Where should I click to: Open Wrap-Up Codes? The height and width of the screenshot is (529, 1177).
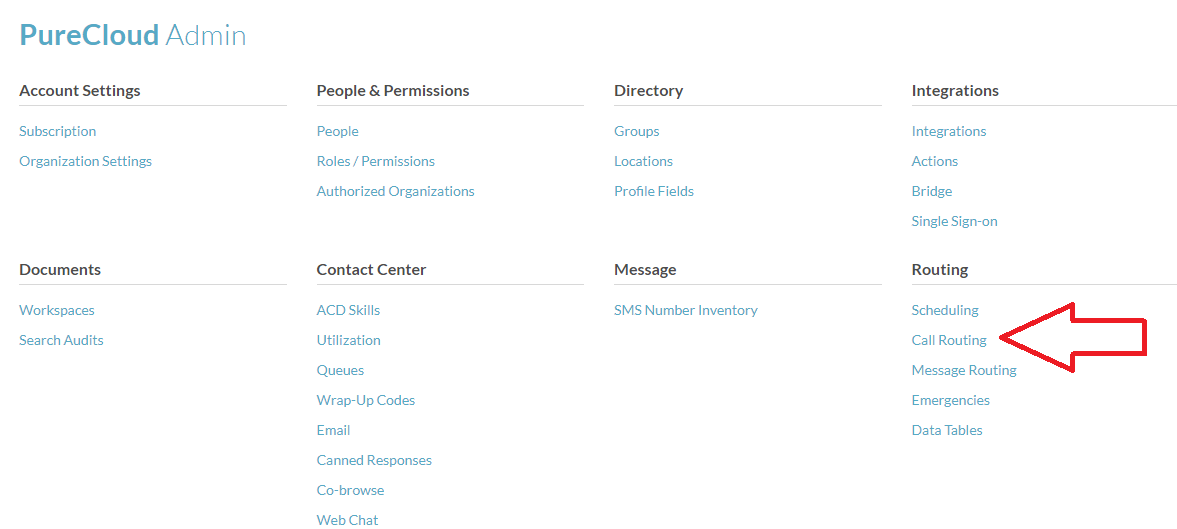pos(365,400)
